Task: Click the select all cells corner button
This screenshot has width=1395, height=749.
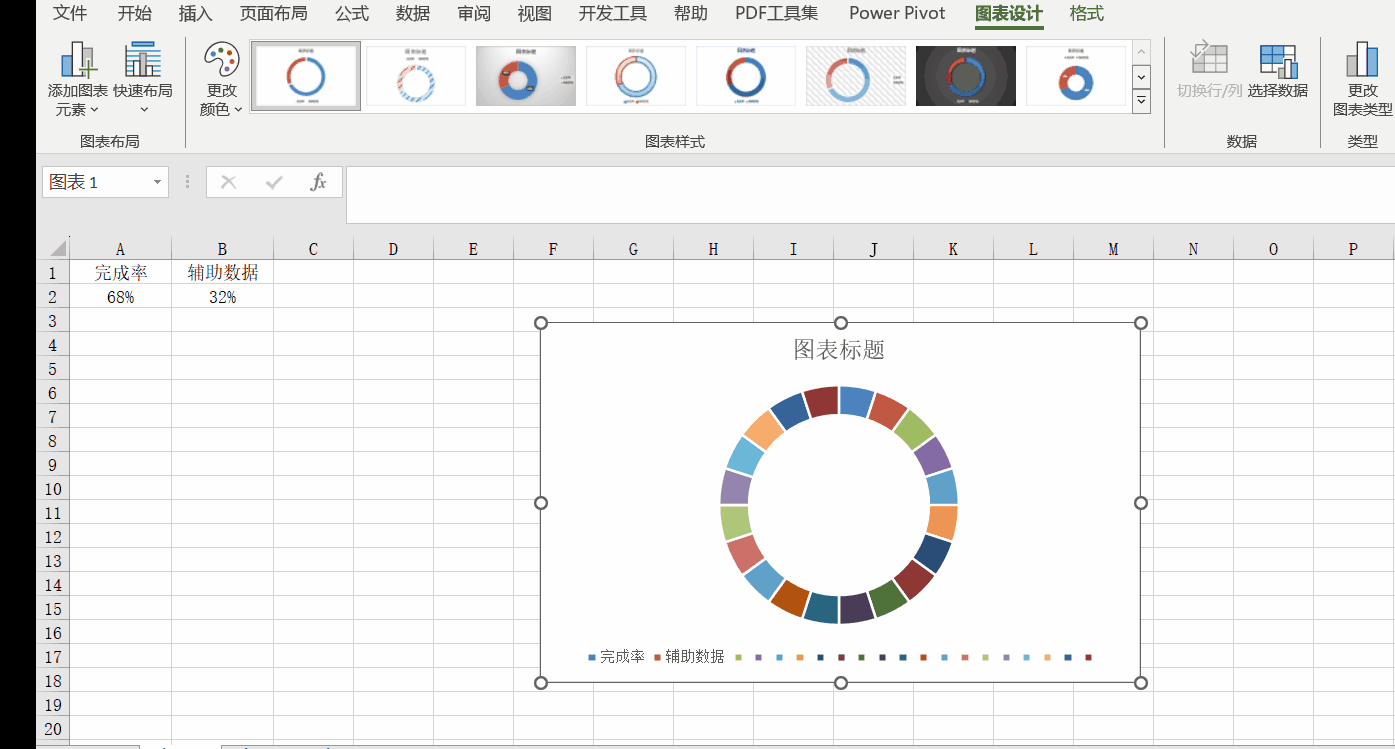Action: coord(56,249)
